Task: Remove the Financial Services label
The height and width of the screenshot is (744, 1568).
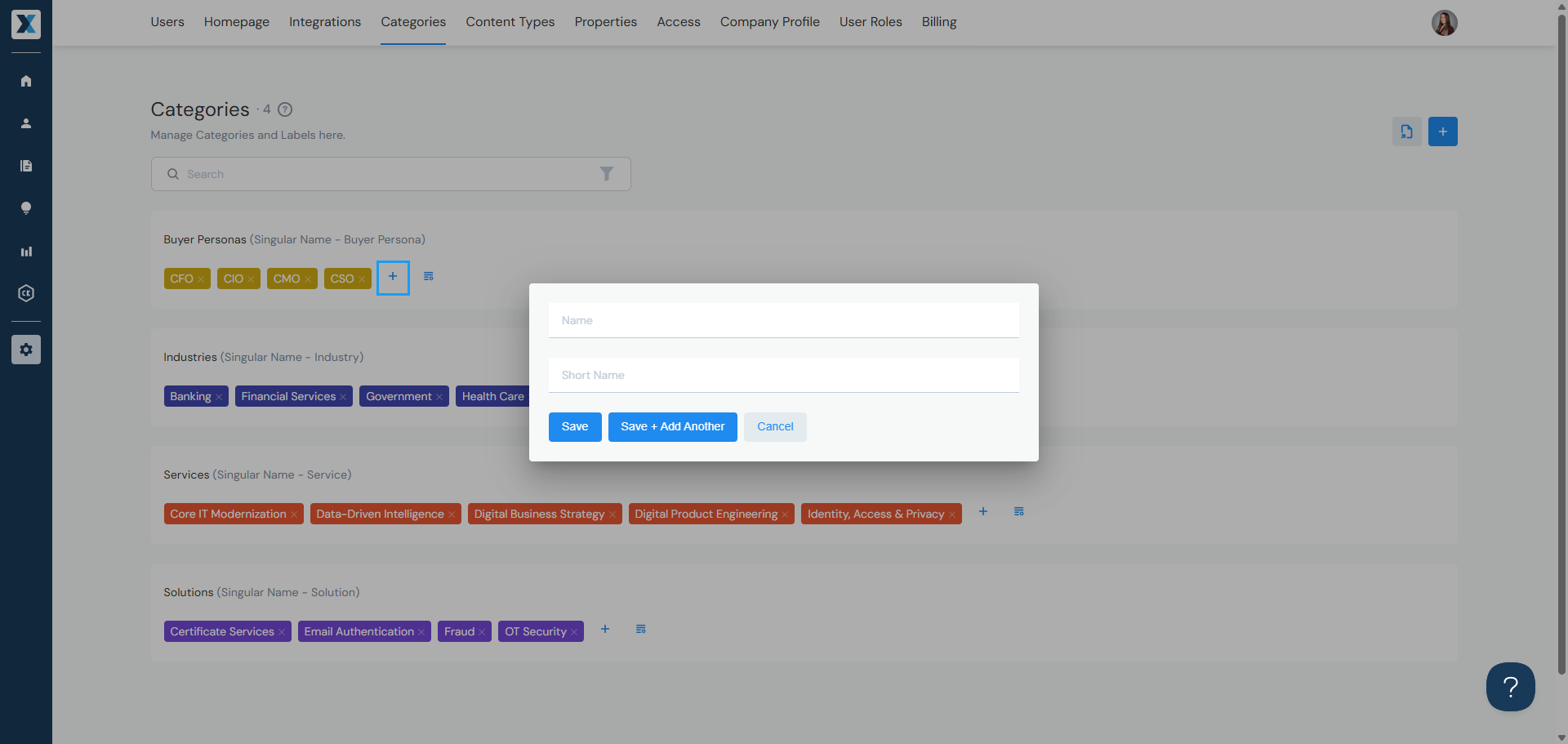Action: 343,397
